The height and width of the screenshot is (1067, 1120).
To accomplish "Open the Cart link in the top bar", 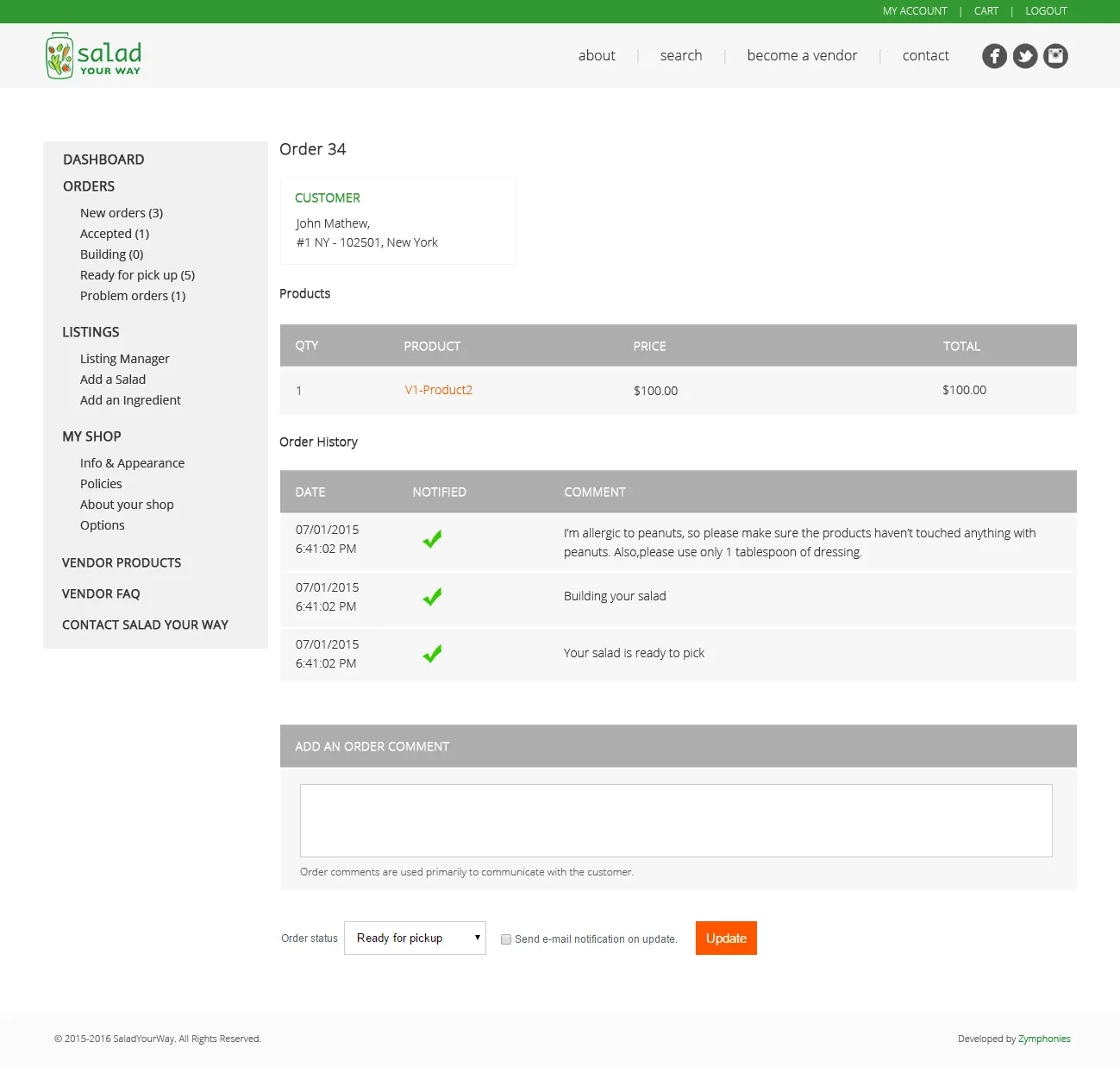I will (986, 11).
